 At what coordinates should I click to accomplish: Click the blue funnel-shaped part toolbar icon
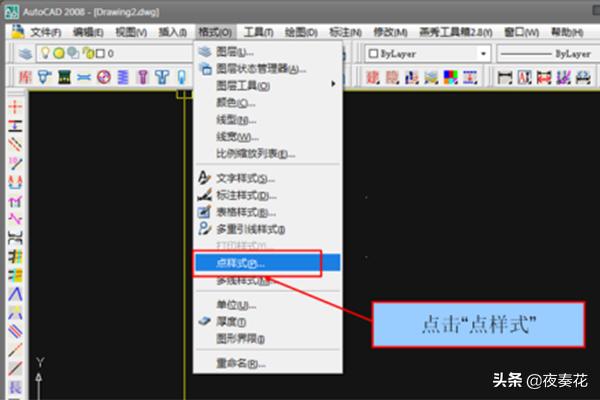pyautogui.click(x=44, y=77)
